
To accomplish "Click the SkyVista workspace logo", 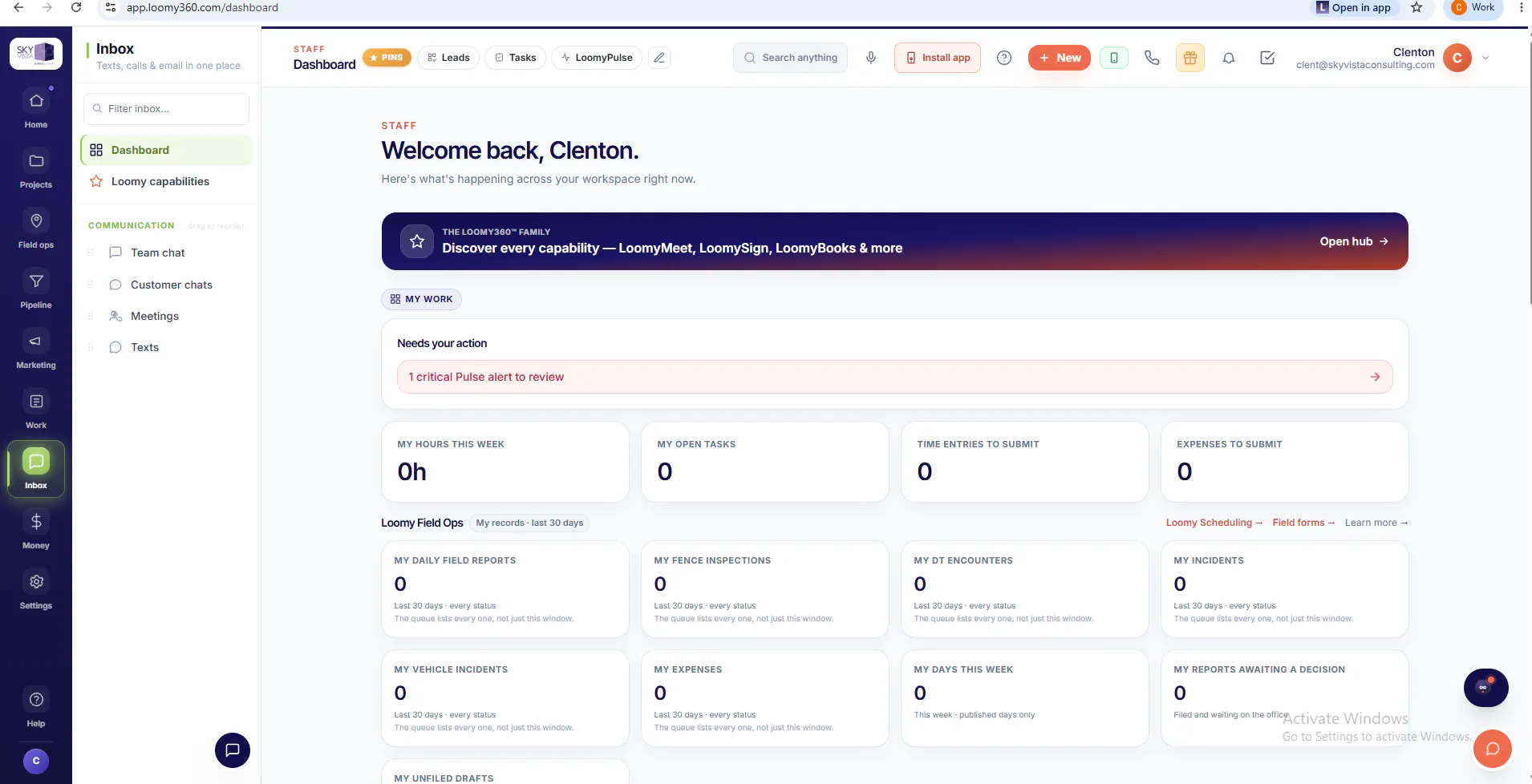I will (36, 54).
